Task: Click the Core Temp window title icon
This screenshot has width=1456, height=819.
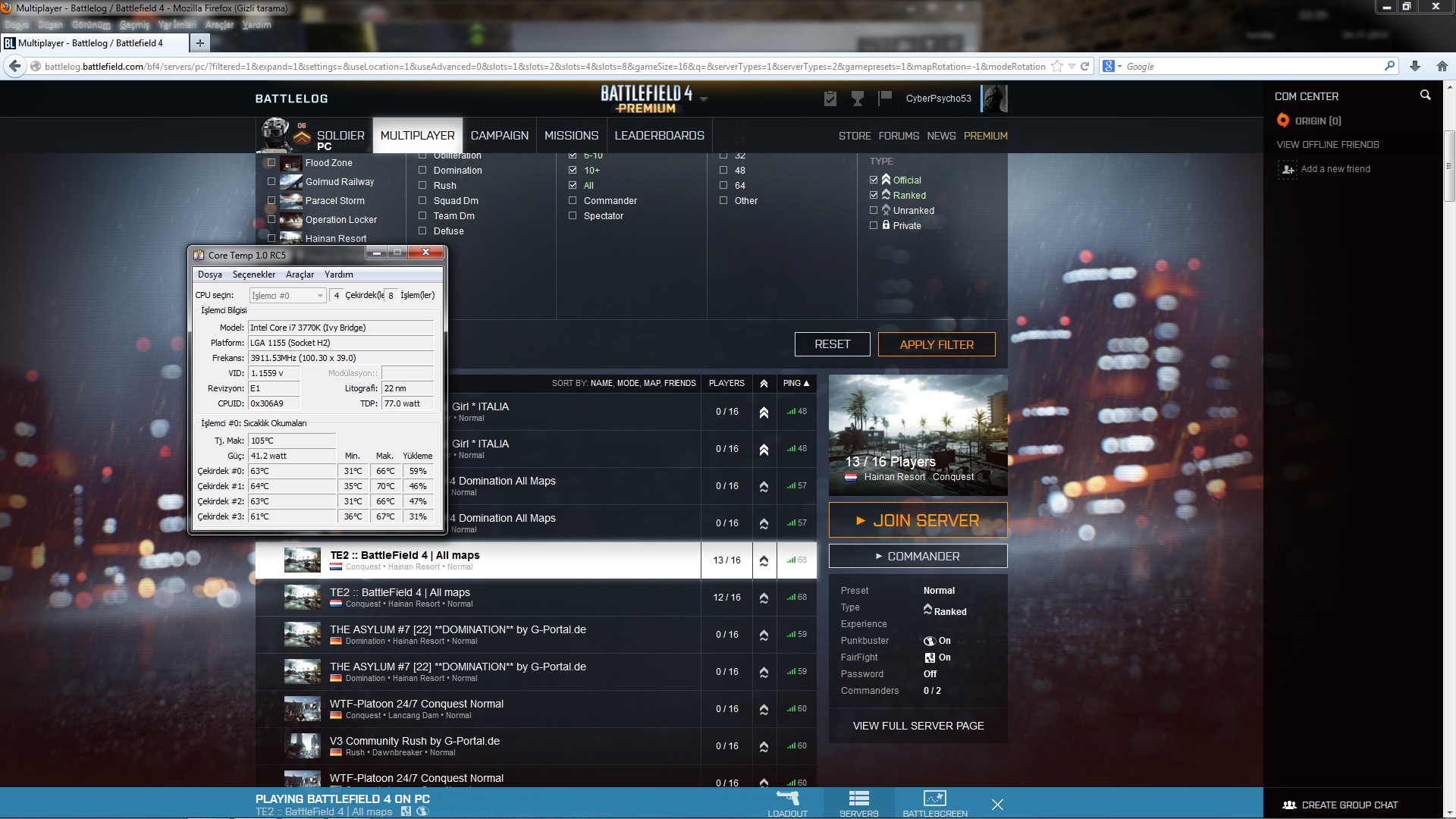Action: [x=199, y=255]
